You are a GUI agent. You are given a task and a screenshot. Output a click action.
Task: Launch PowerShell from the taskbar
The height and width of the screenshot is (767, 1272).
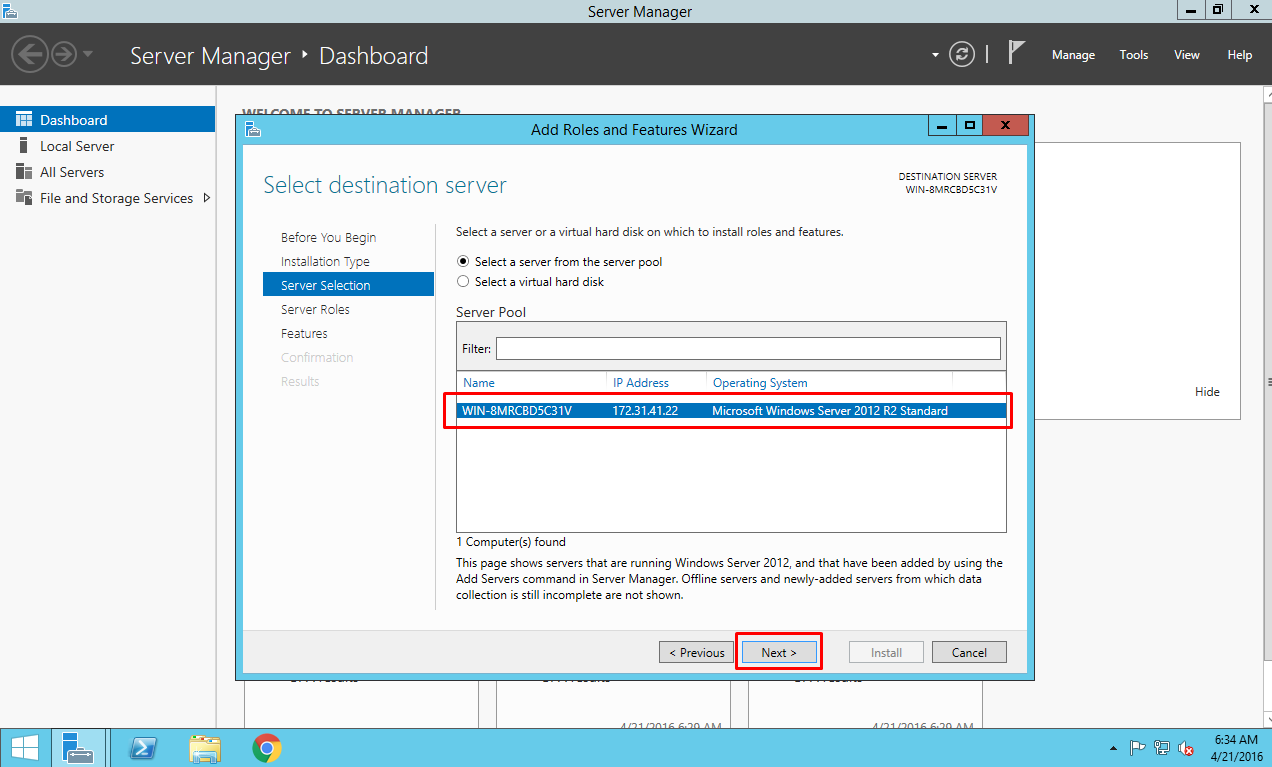point(143,748)
